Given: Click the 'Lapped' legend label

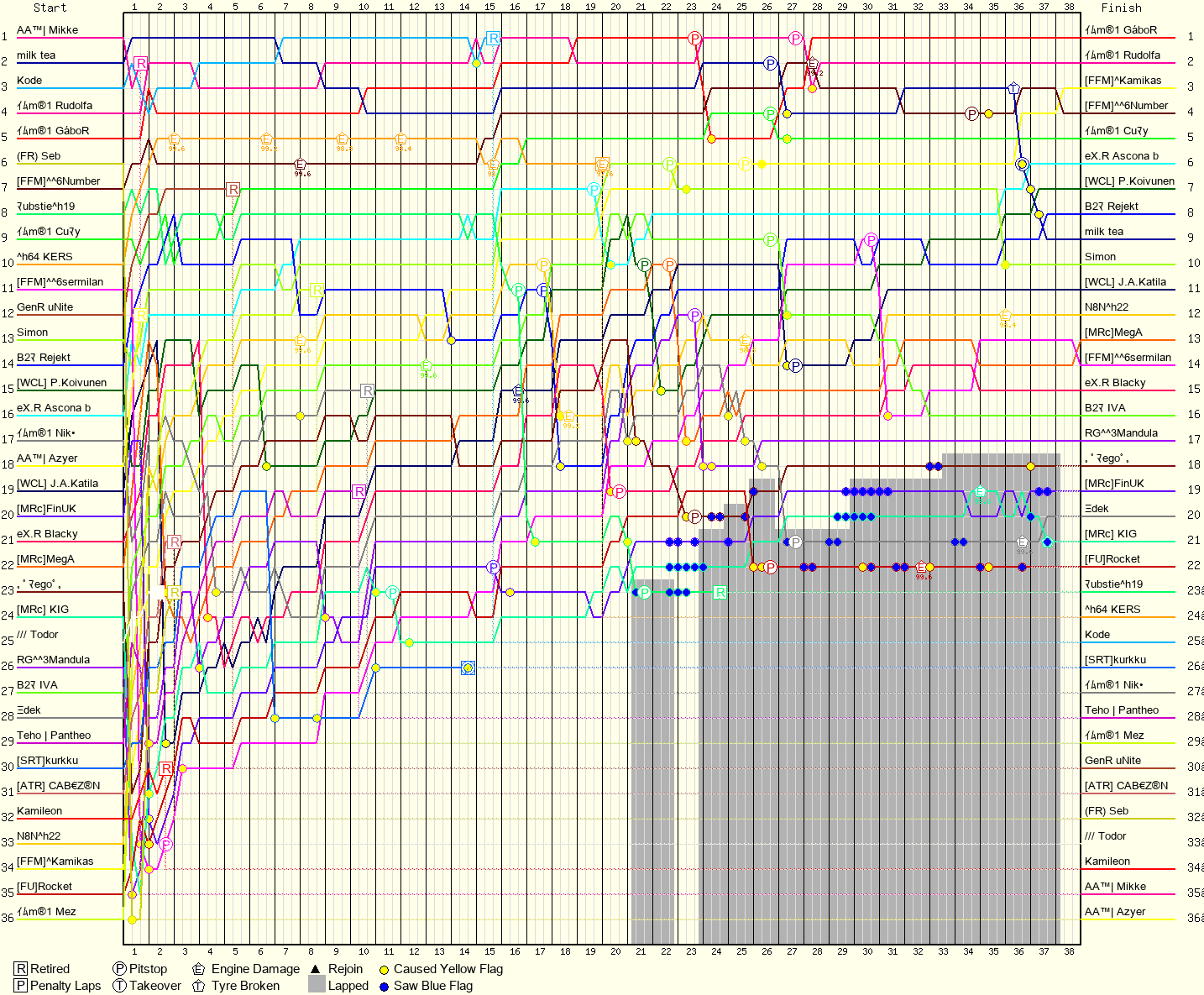Looking at the screenshot, I should click(x=348, y=986).
